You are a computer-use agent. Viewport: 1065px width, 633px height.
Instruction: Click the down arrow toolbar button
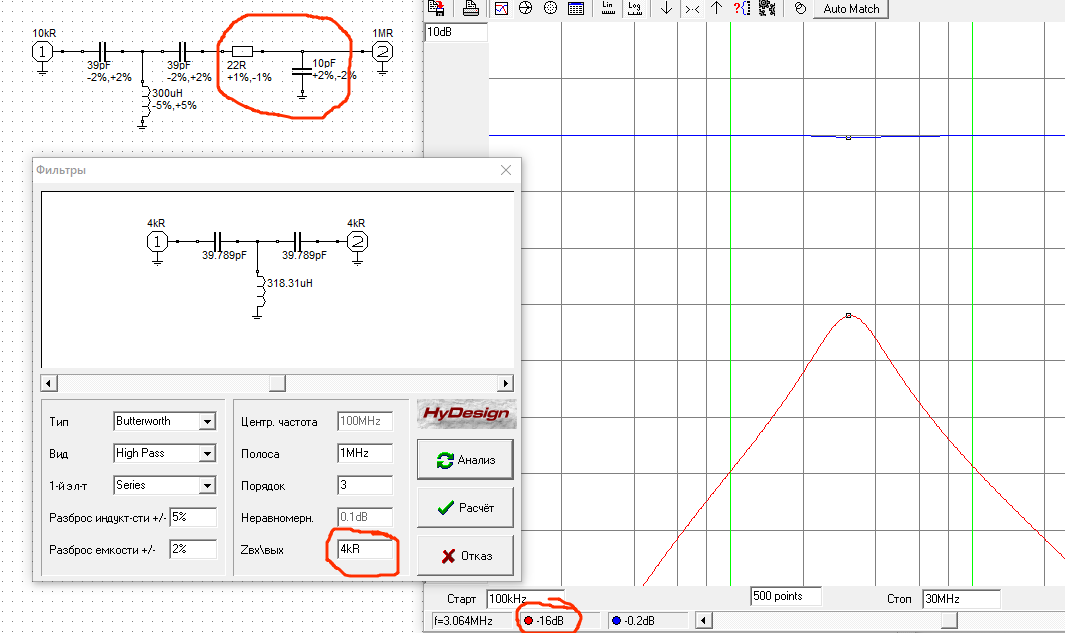click(x=666, y=8)
